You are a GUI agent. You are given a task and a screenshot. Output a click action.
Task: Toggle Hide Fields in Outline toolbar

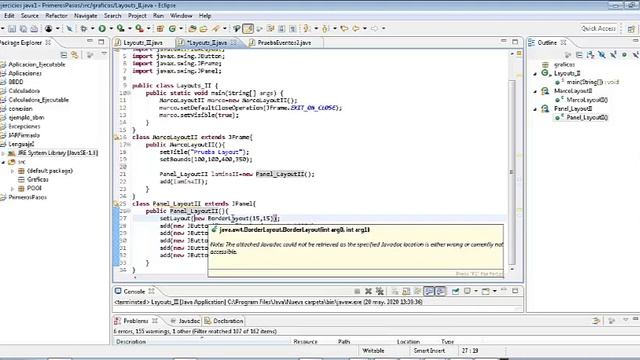click(602, 55)
